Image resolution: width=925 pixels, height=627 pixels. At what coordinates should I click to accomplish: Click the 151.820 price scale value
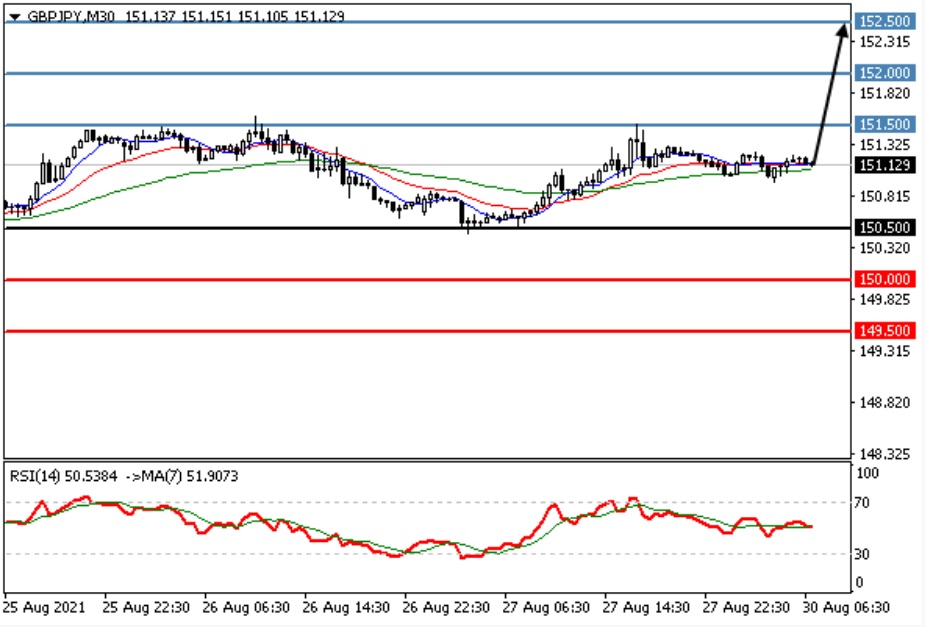(x=885, y=93)
